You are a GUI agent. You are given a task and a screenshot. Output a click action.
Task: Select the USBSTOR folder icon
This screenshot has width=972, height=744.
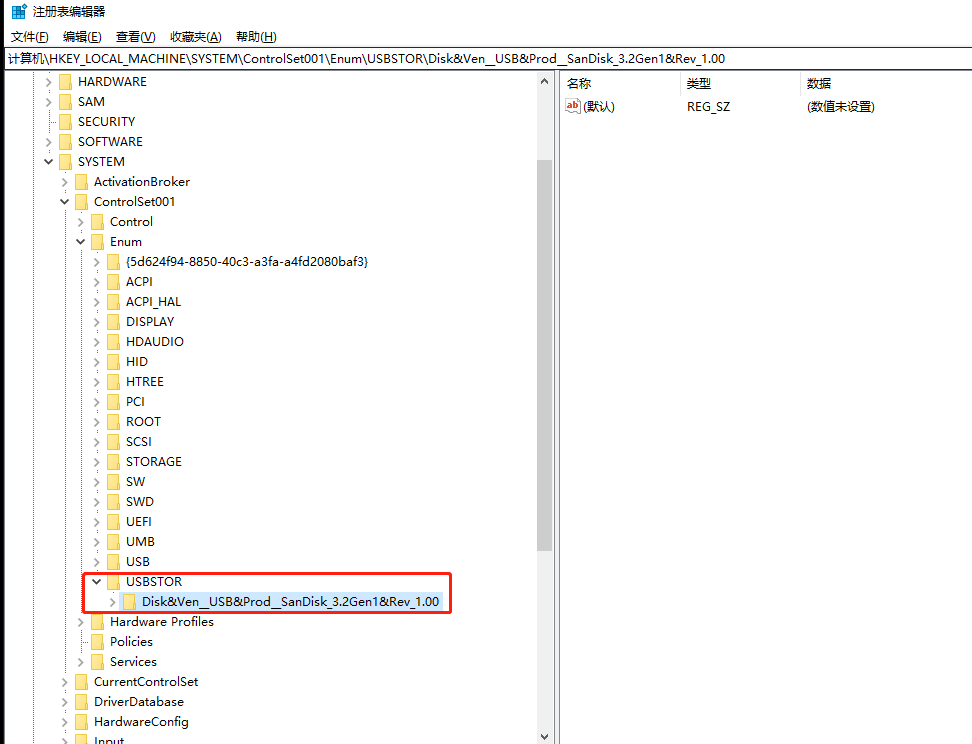click(x=112, y=581)
